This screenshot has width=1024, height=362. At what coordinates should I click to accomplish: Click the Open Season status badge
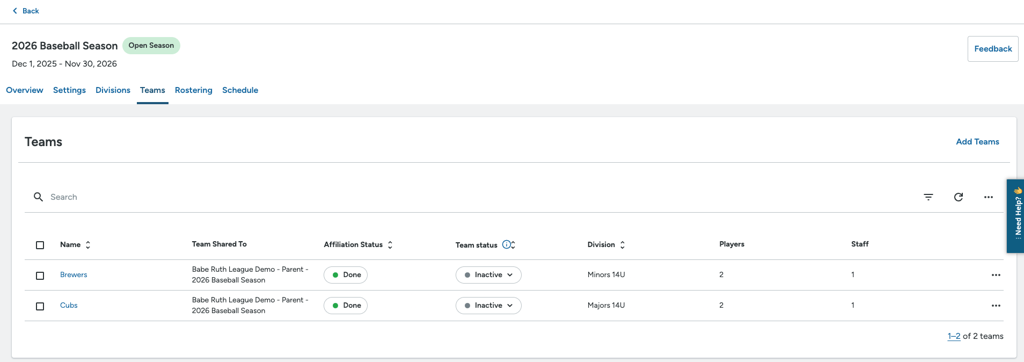[x=151, y=46]
